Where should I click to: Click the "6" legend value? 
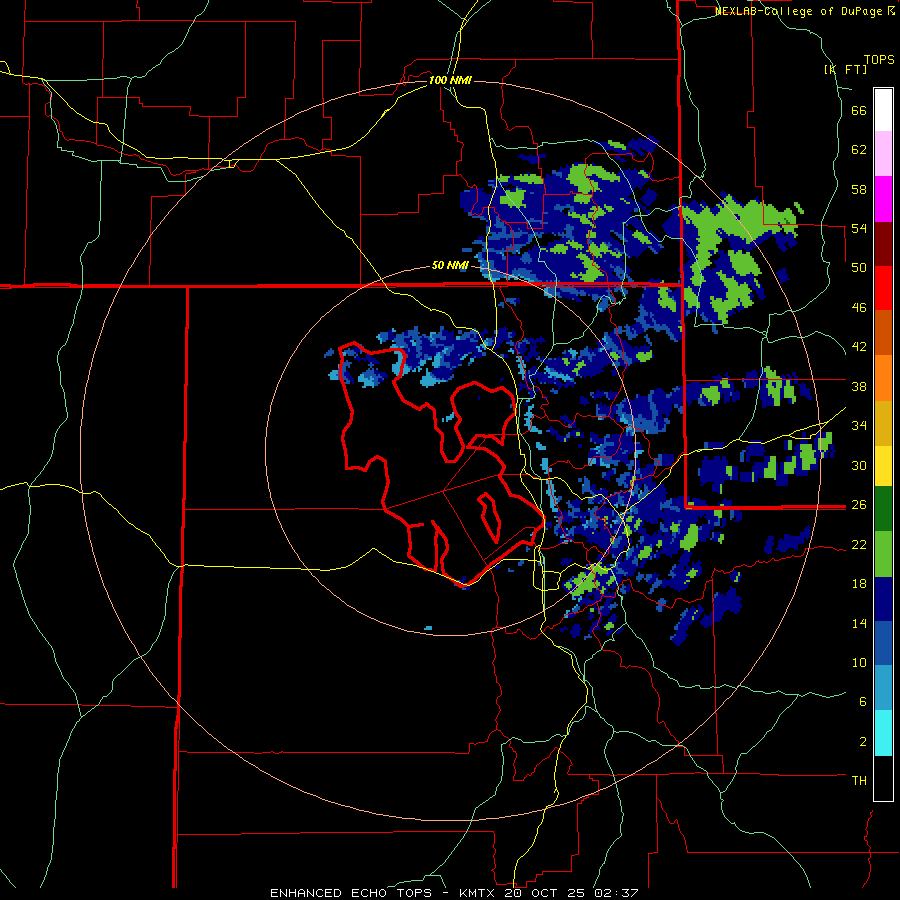click(x=863, y=702)
